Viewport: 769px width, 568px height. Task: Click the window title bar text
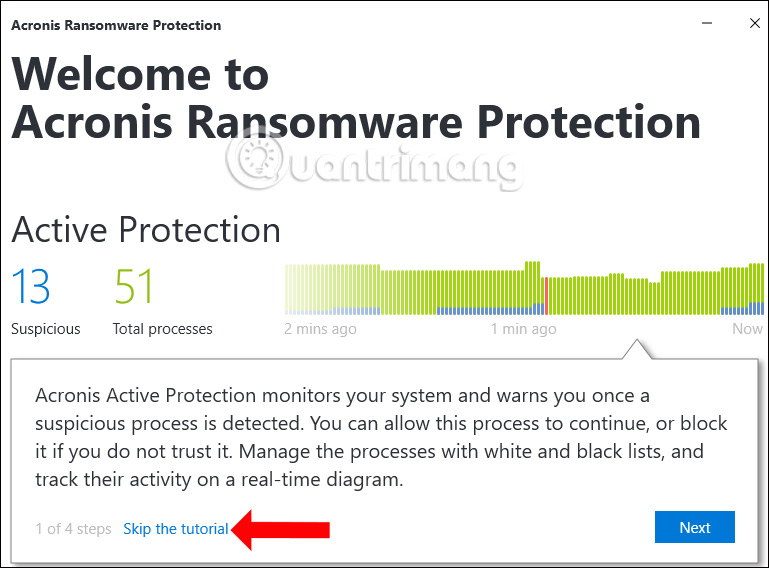pyautogui.click(x=116, y=25)
